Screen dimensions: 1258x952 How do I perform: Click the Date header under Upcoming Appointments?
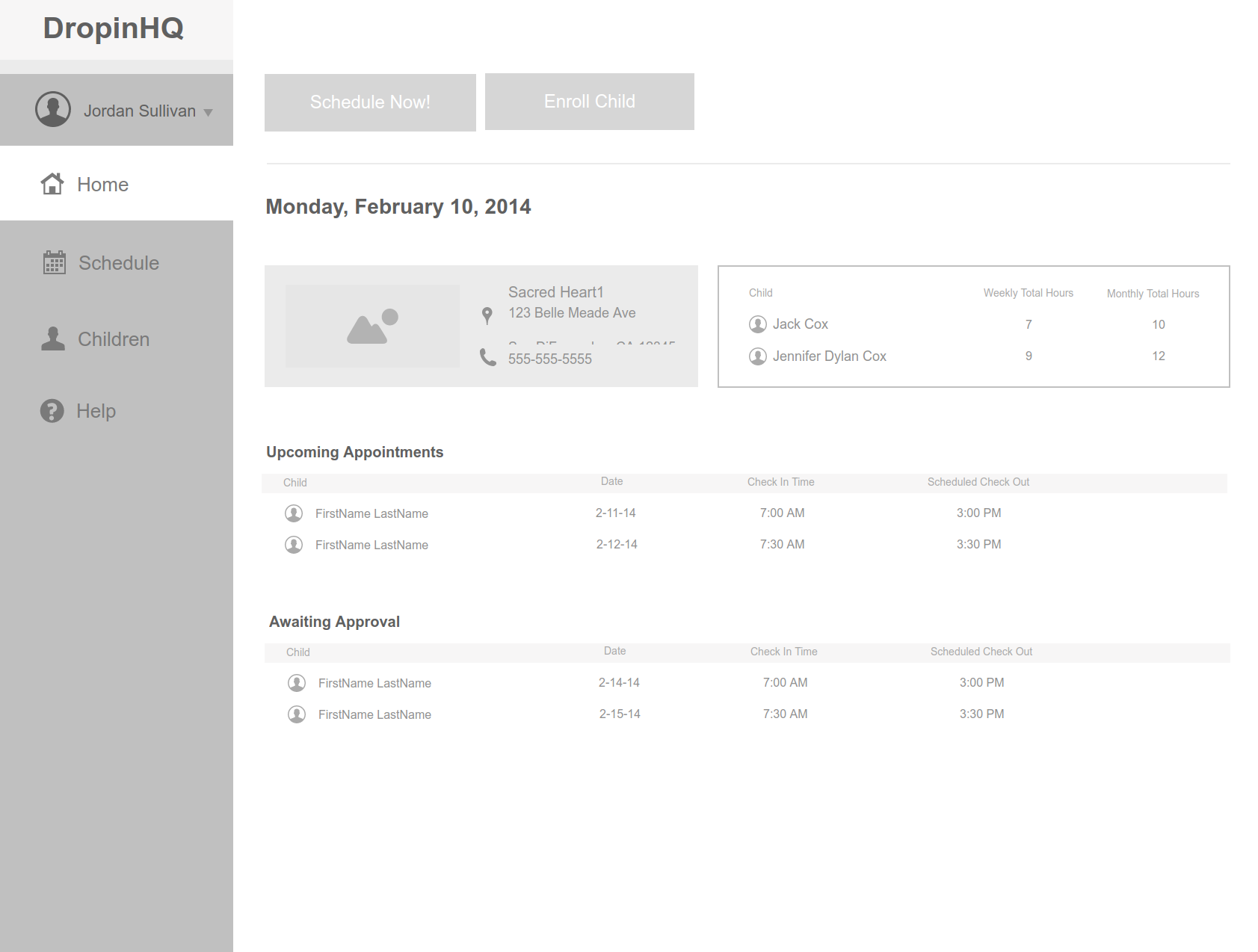coord(612,481)
